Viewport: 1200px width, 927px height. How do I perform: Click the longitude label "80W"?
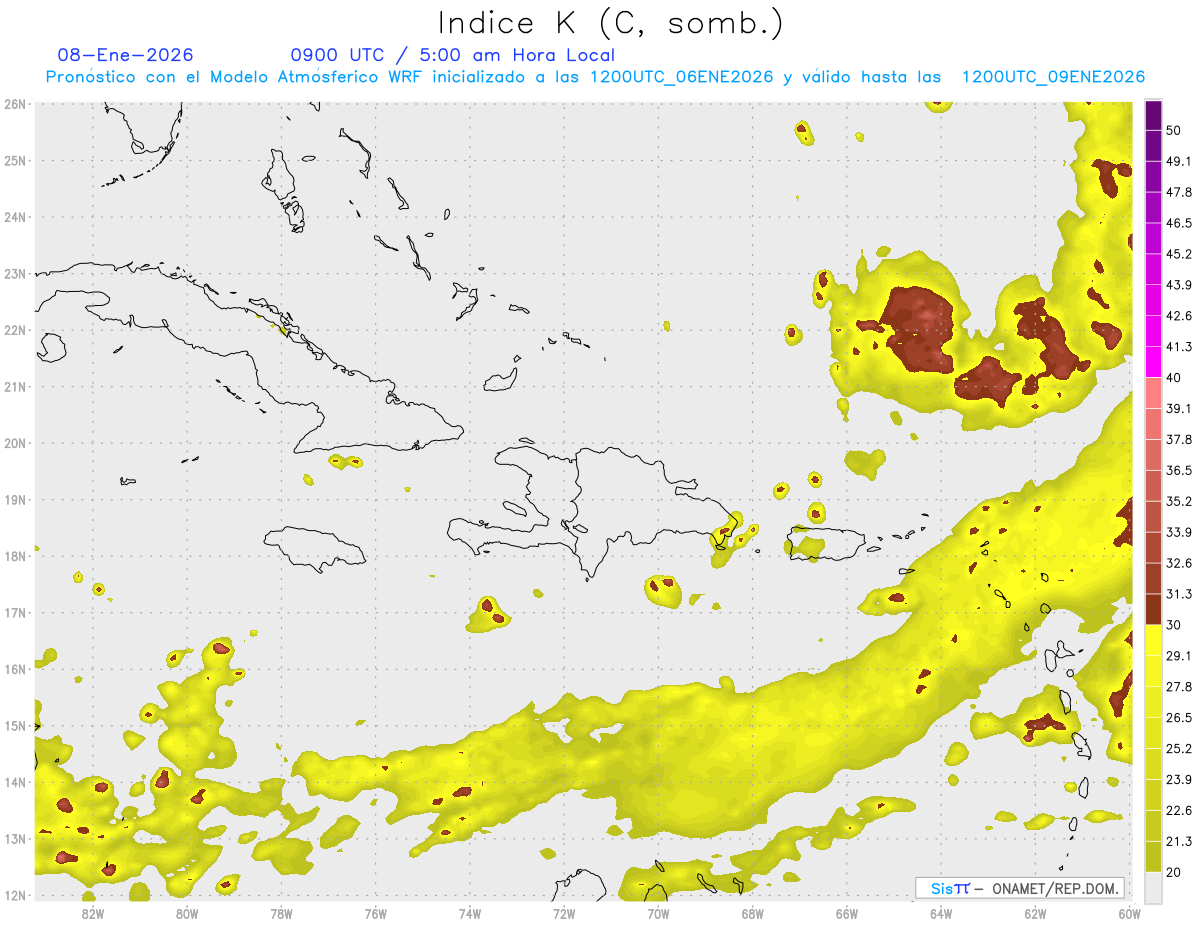tap(187, 913)
